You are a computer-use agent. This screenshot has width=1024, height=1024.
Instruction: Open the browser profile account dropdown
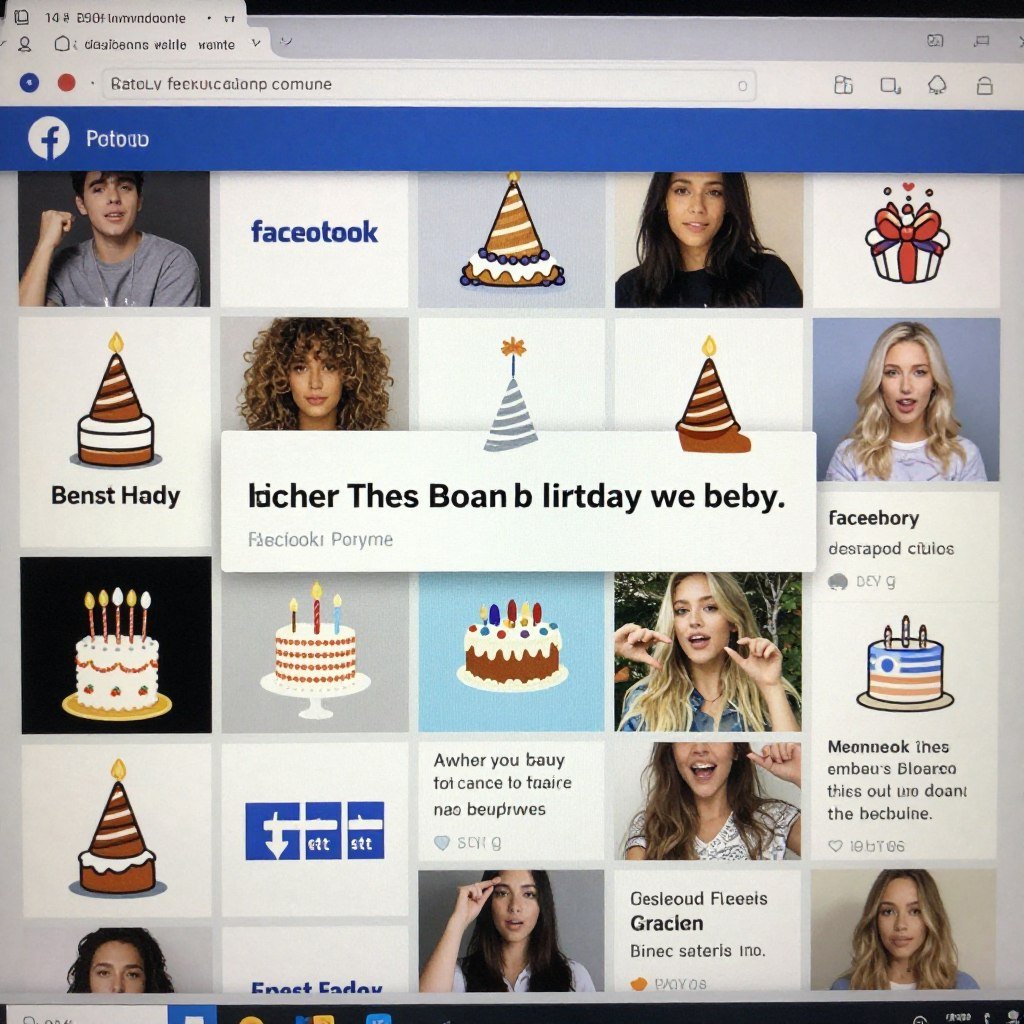(x=26, y=44)
